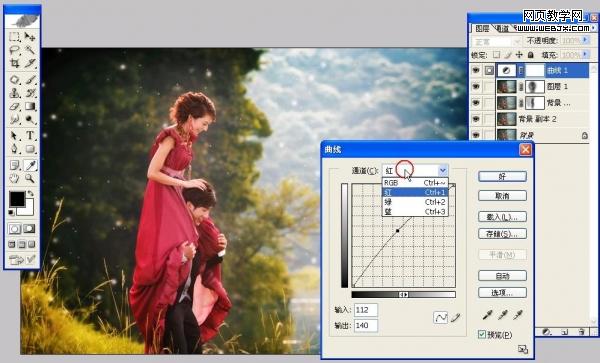The height and width of the screenshot is (363, 600).
Task: Toggle eye icon of bottom 背景 layer
Action: (476, 135)
